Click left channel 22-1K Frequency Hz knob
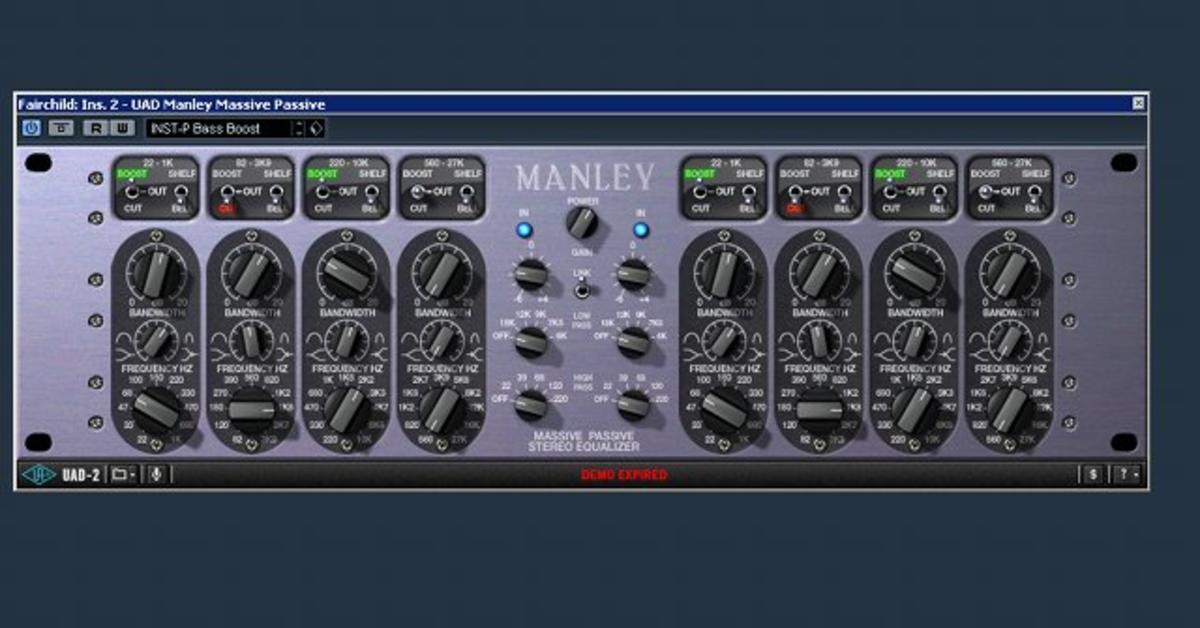1200x628 pixels. [x=158, y=410]
